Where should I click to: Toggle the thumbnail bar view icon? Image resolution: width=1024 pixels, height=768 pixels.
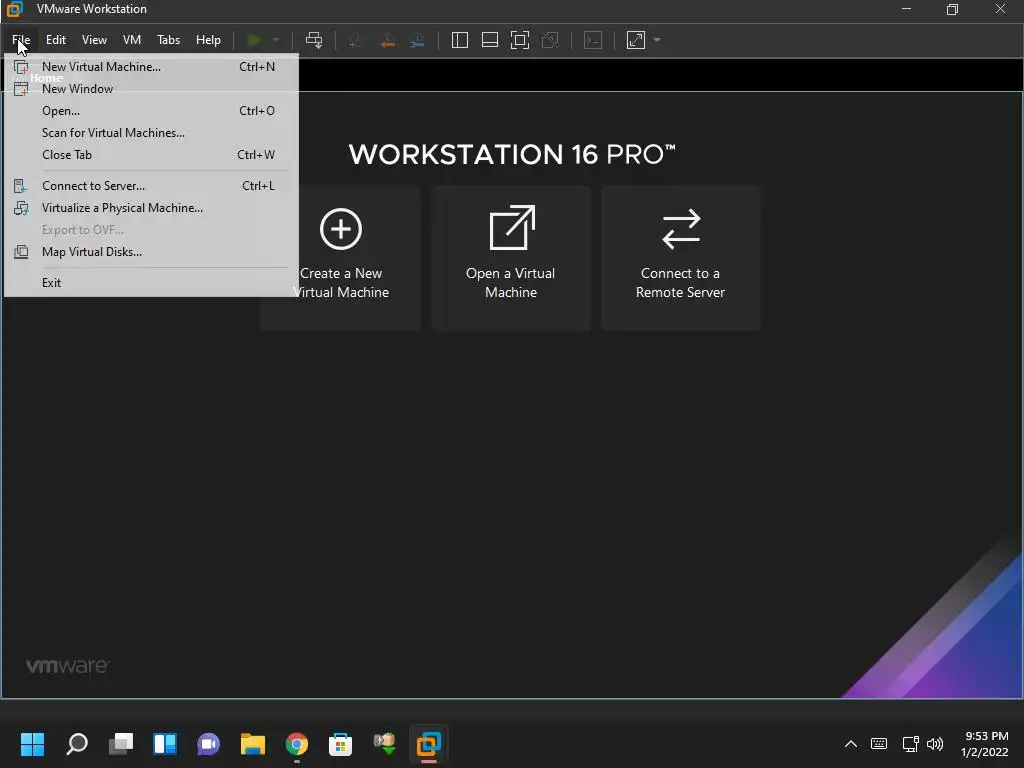(x=490, y=40)
